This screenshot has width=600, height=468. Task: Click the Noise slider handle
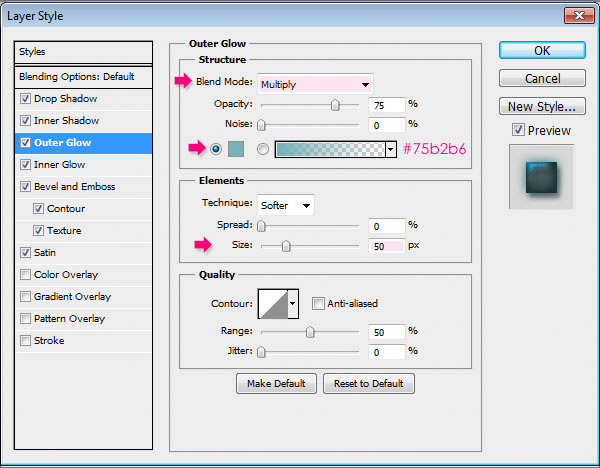click(x=261, y=125)
